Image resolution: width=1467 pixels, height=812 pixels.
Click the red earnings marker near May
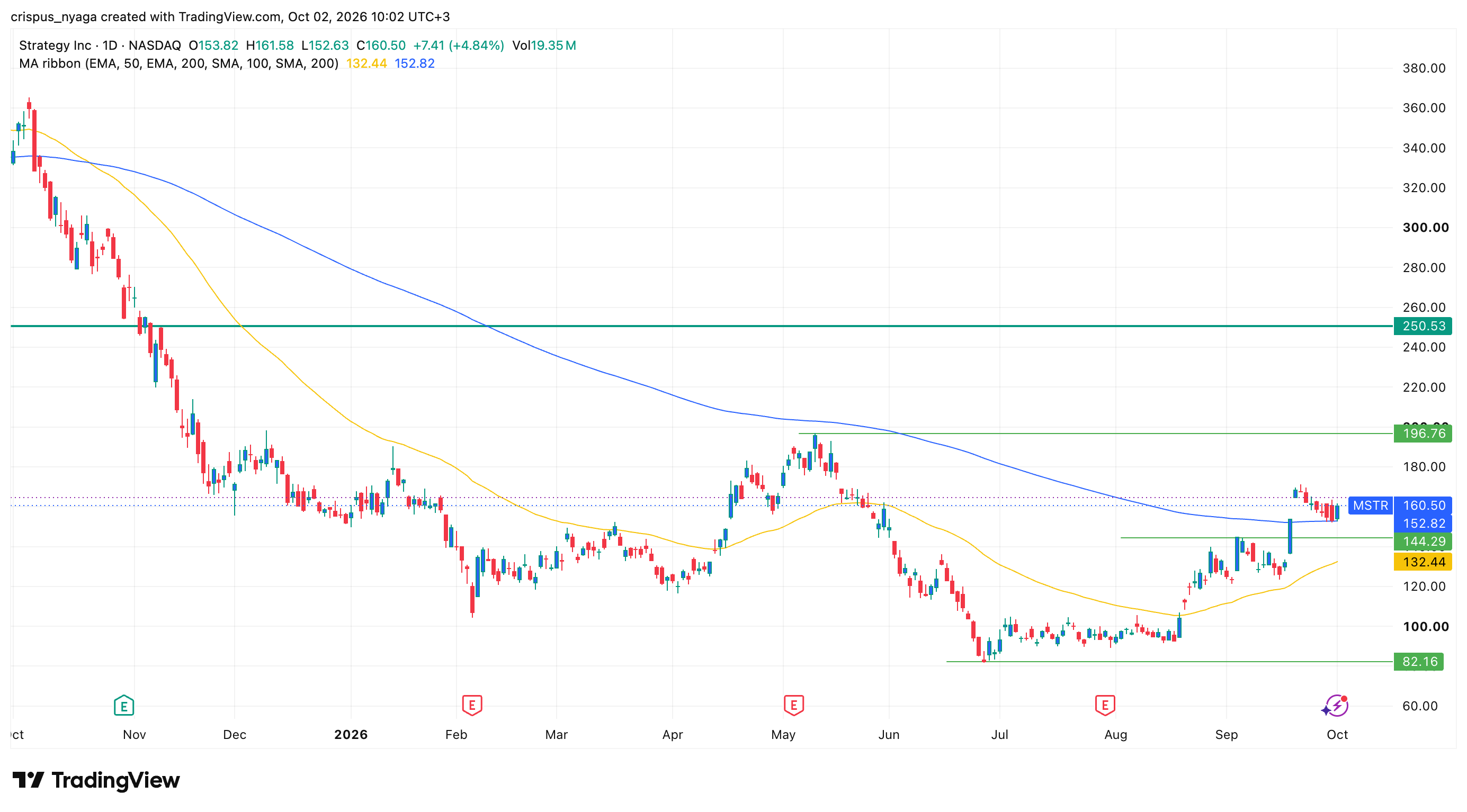(x=793, y=706)
